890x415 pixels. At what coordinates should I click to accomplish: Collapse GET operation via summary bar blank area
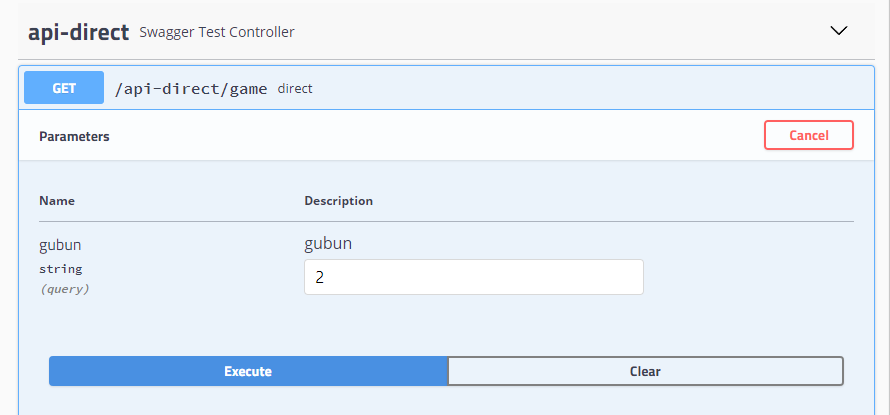[x=568, y=88]
